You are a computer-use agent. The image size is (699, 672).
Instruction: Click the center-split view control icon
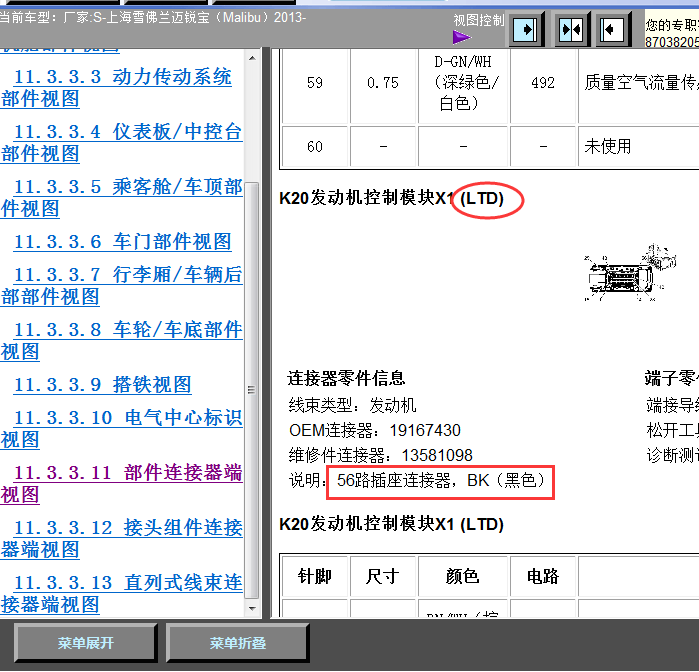[572, 29]
